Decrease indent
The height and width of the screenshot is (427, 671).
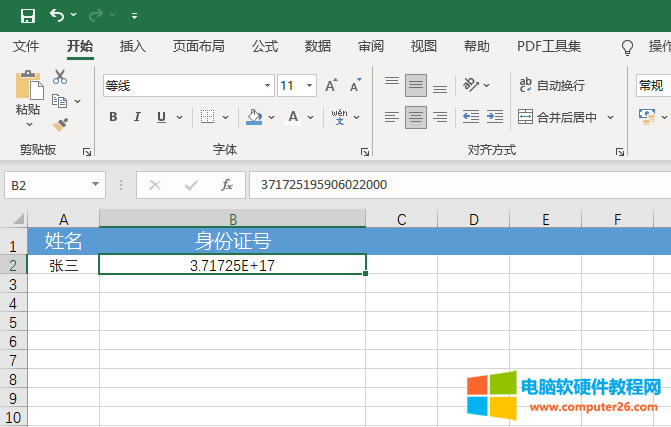pos(471,116)
